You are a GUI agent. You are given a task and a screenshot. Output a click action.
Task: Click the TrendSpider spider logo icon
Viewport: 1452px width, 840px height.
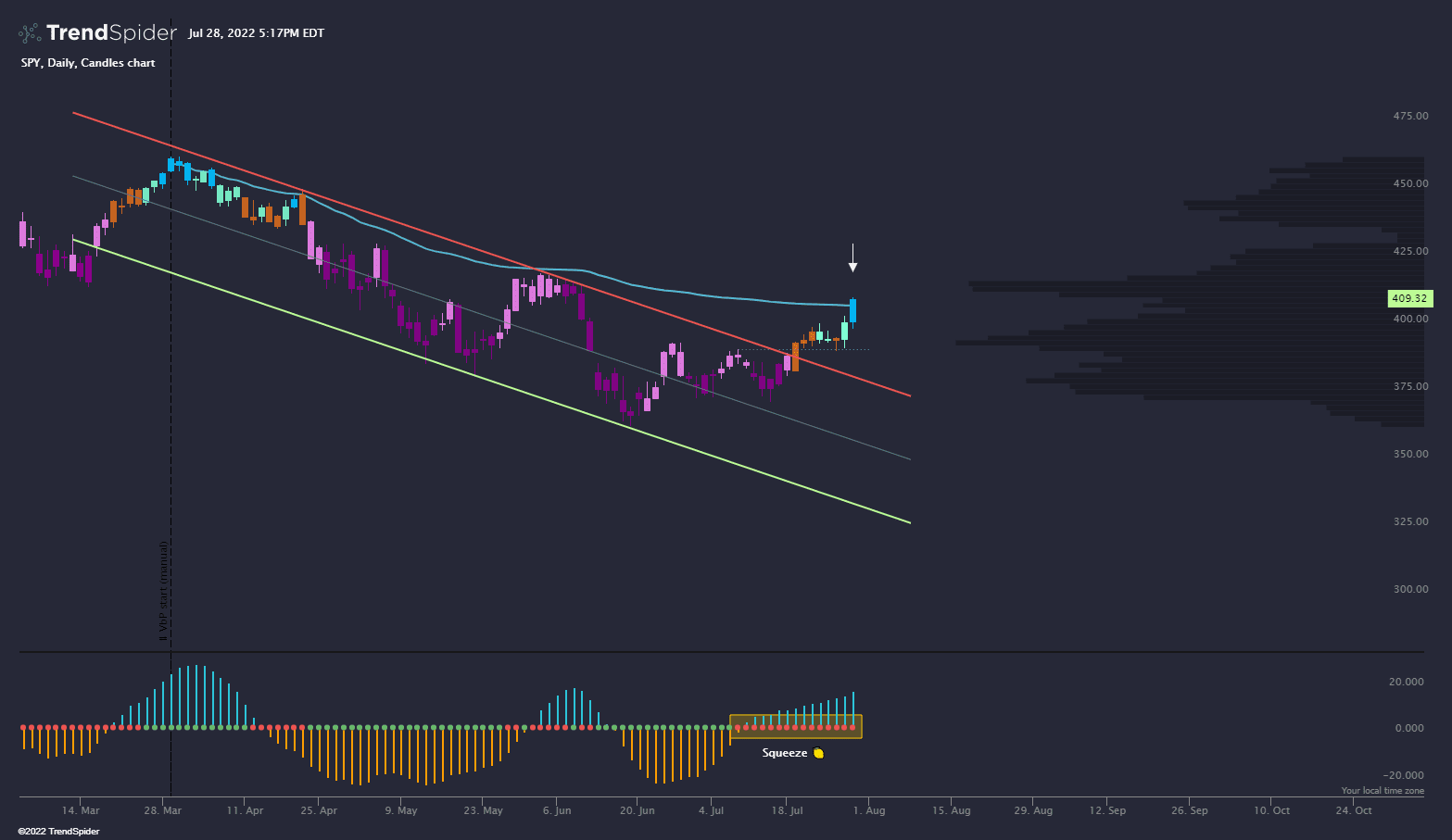pos(30,33)
